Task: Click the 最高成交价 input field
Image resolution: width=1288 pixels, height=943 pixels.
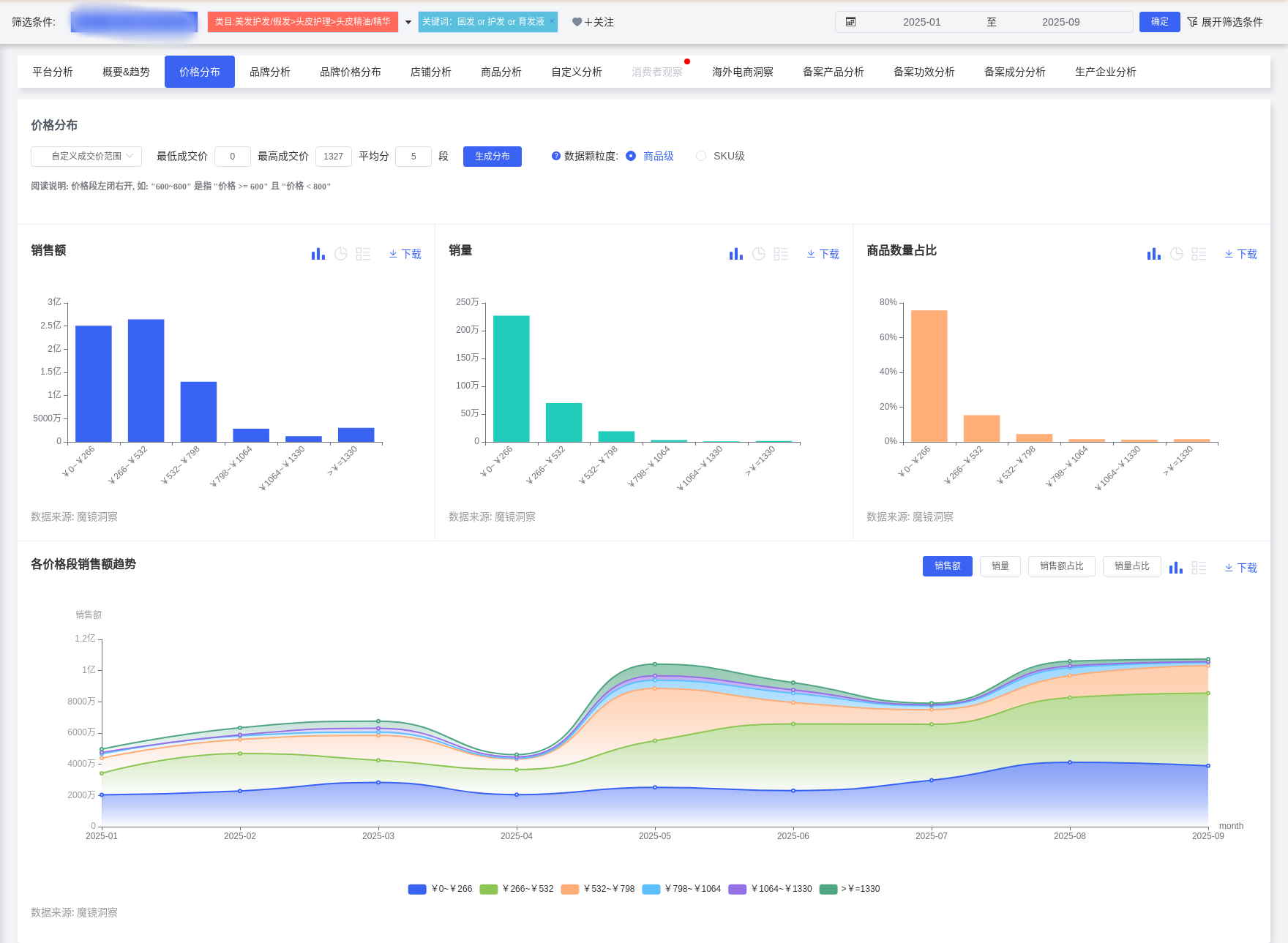Action: [x=334, y=157]
